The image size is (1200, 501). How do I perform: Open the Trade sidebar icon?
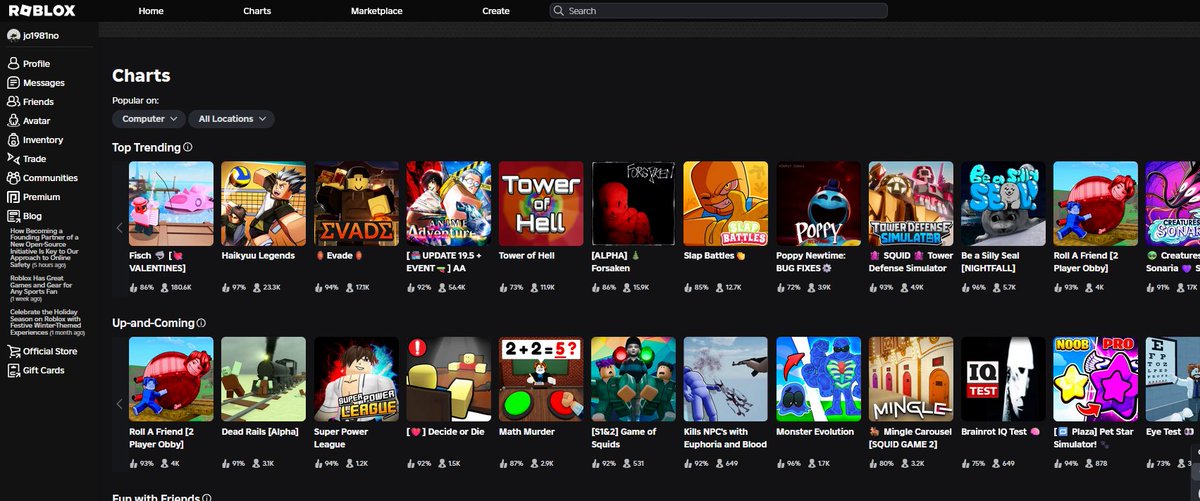(x=13, y=159)
